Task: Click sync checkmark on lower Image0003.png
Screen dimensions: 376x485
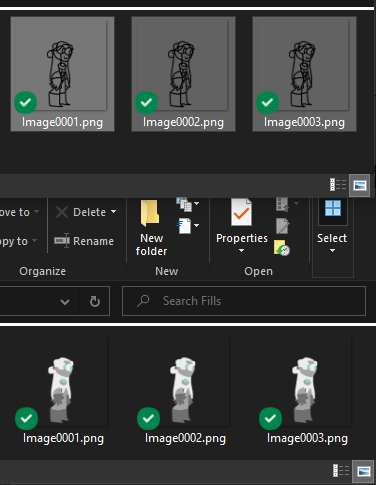Action: tap(270, 418)
